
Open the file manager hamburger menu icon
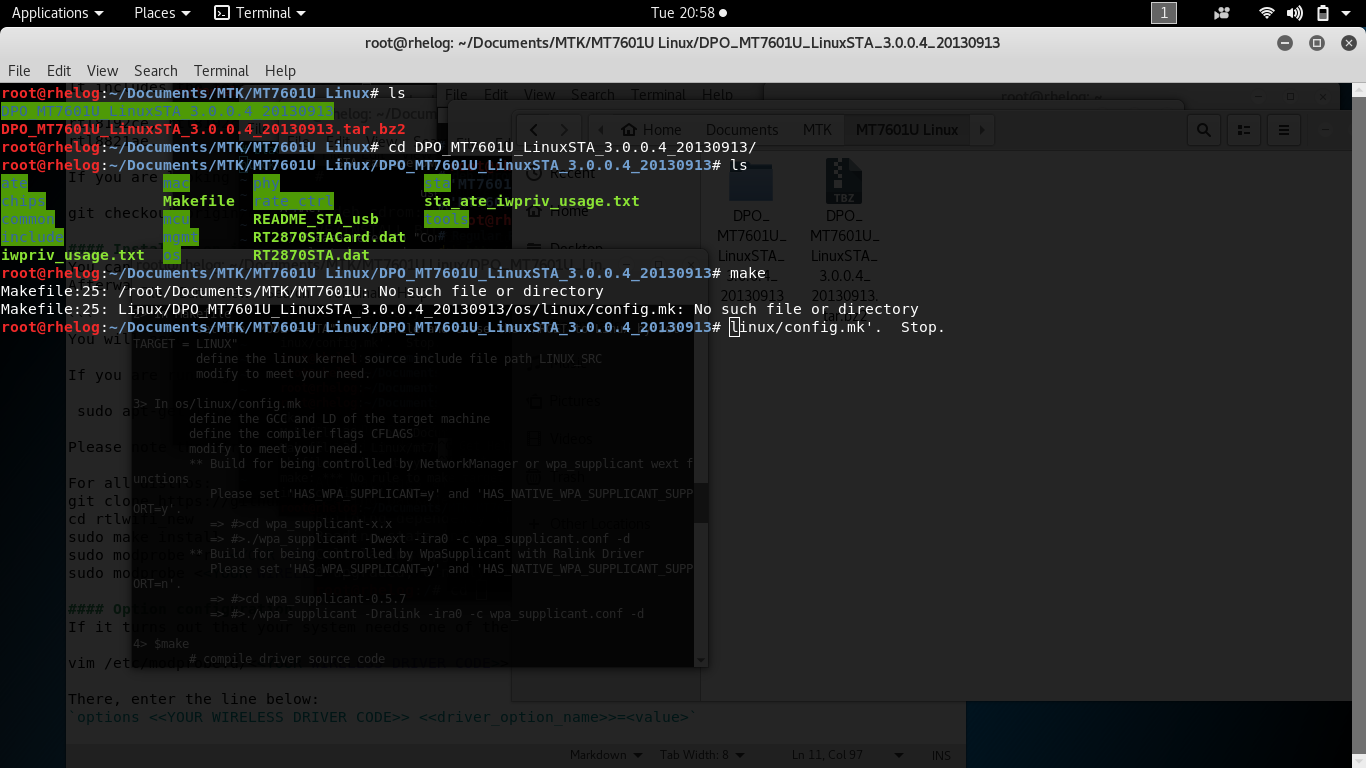pyautogui.click(x=1283, y=130)
